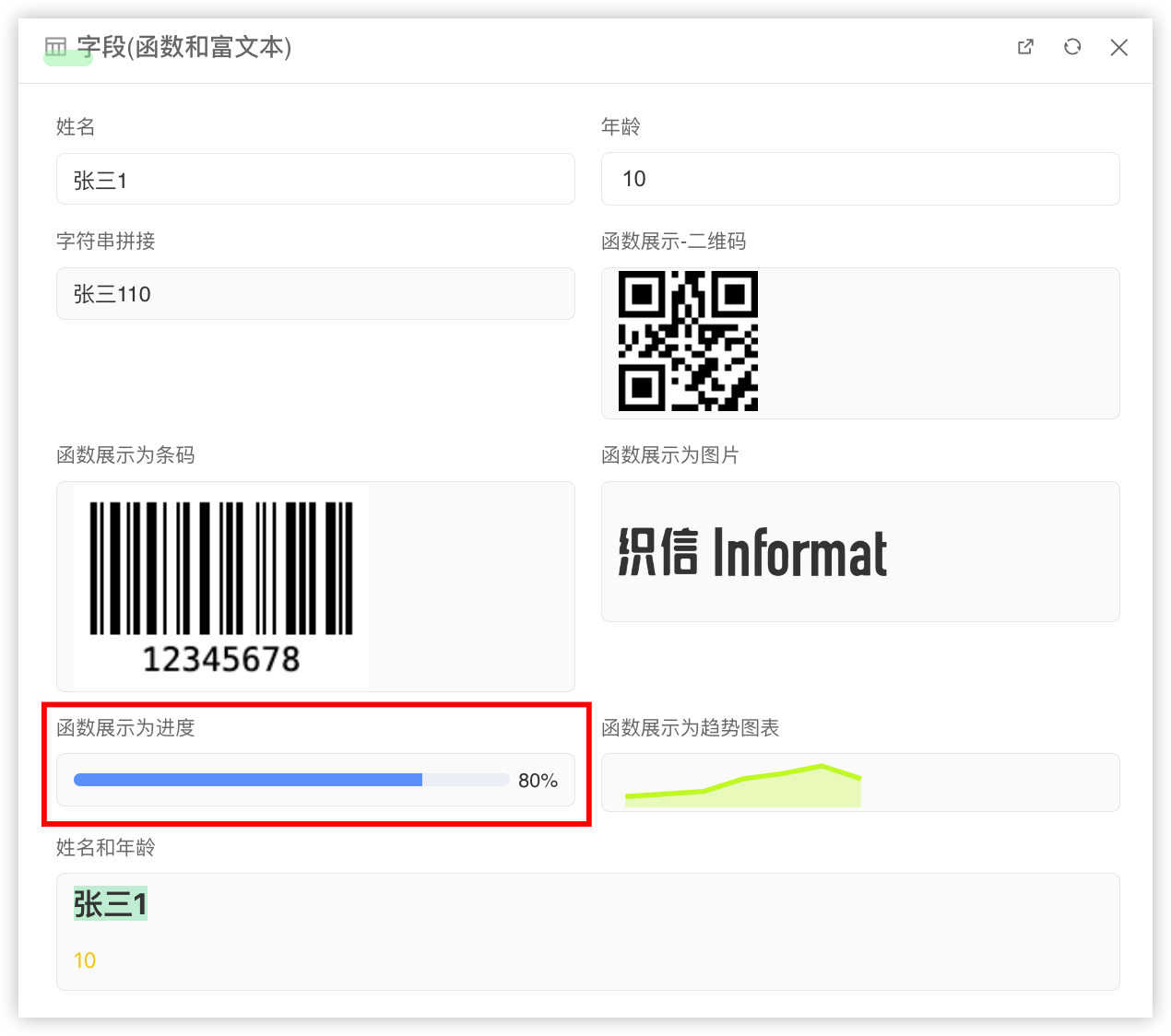Click the blue progress bar
Image resolution: width=1171 pixels, height=1036 pixels.
249,781
